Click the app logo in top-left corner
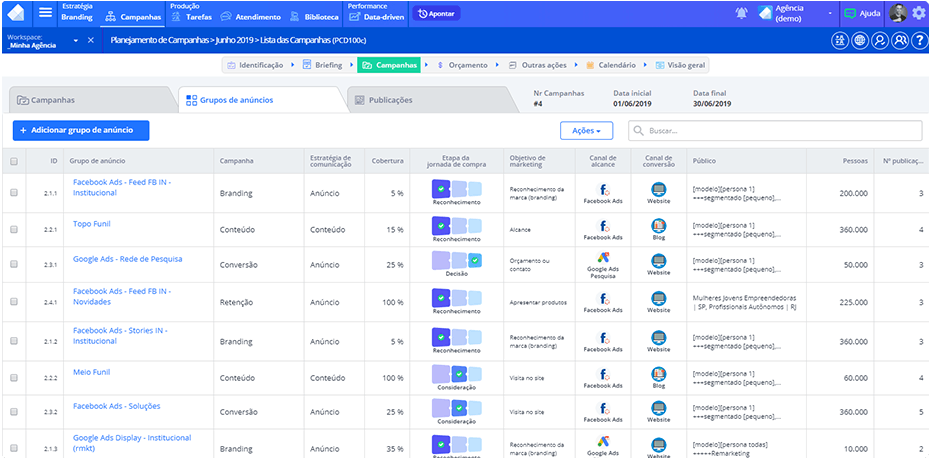This screenshot has width=930, height=459. click(x=17, y=12)
